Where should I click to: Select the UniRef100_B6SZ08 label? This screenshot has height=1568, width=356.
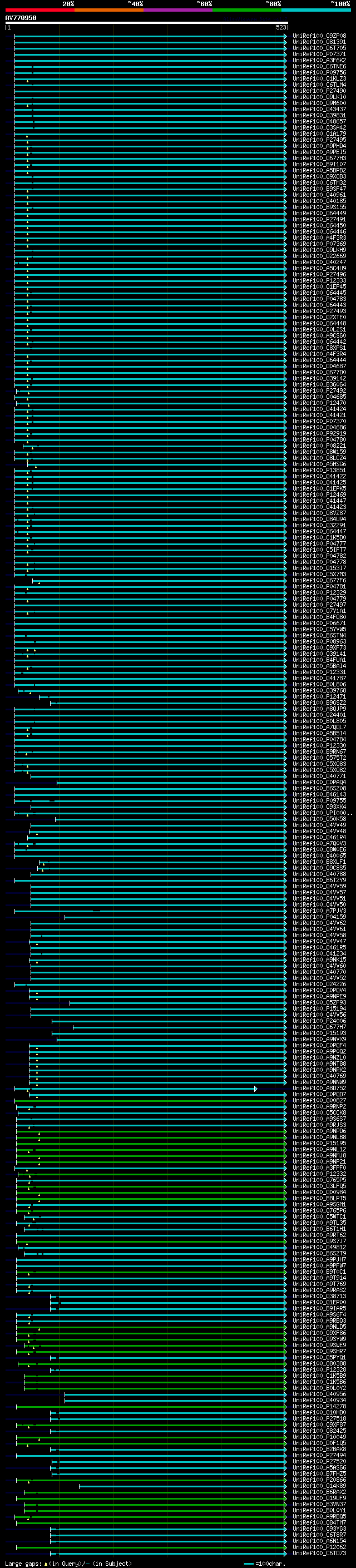pyautogui.click(x=319, y=788)
